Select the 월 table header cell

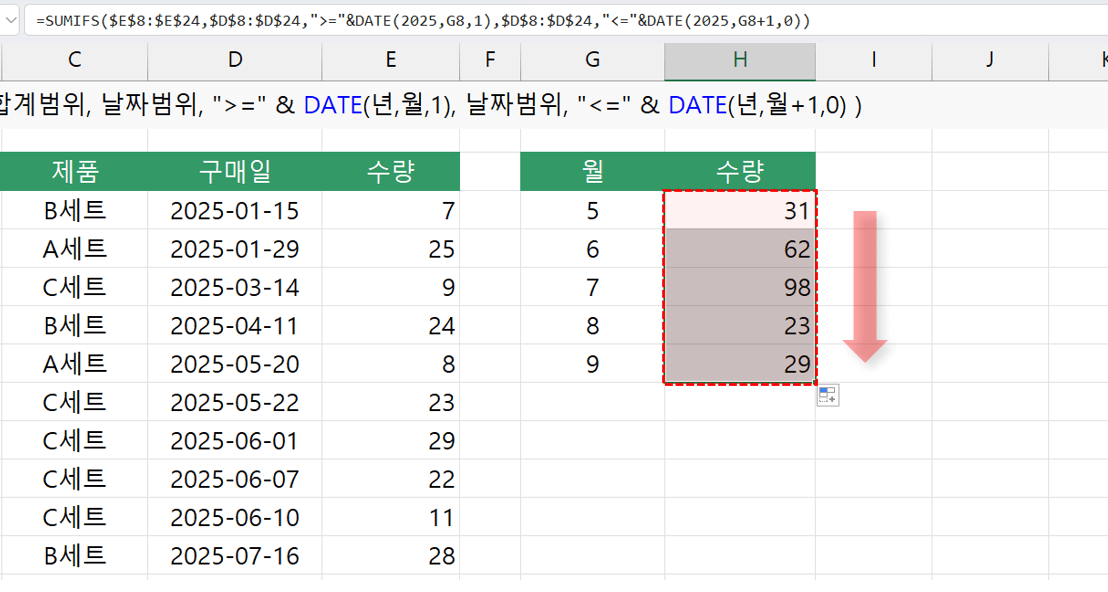592,172
